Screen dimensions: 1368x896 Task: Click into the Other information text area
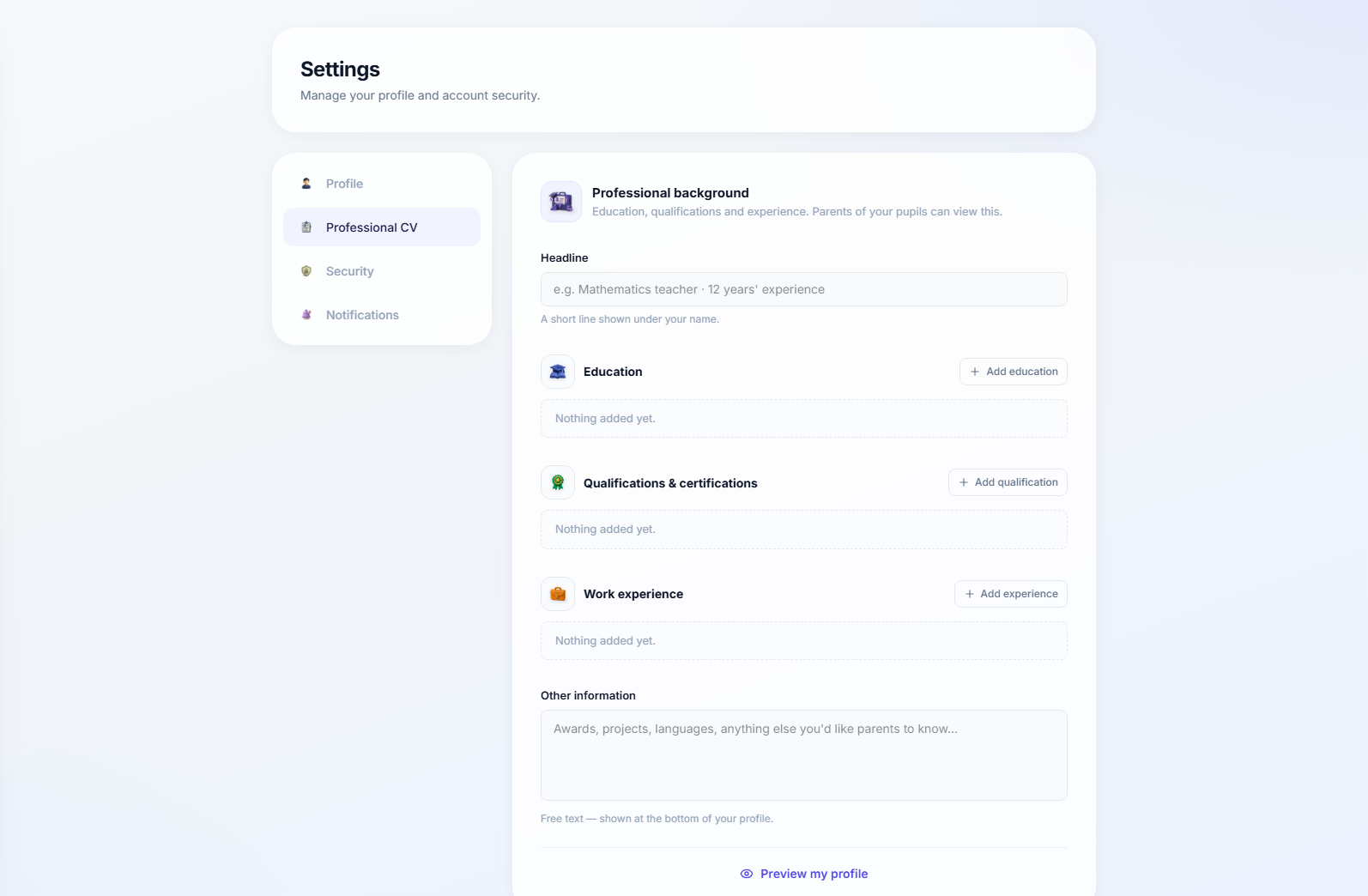pos(804,755)
